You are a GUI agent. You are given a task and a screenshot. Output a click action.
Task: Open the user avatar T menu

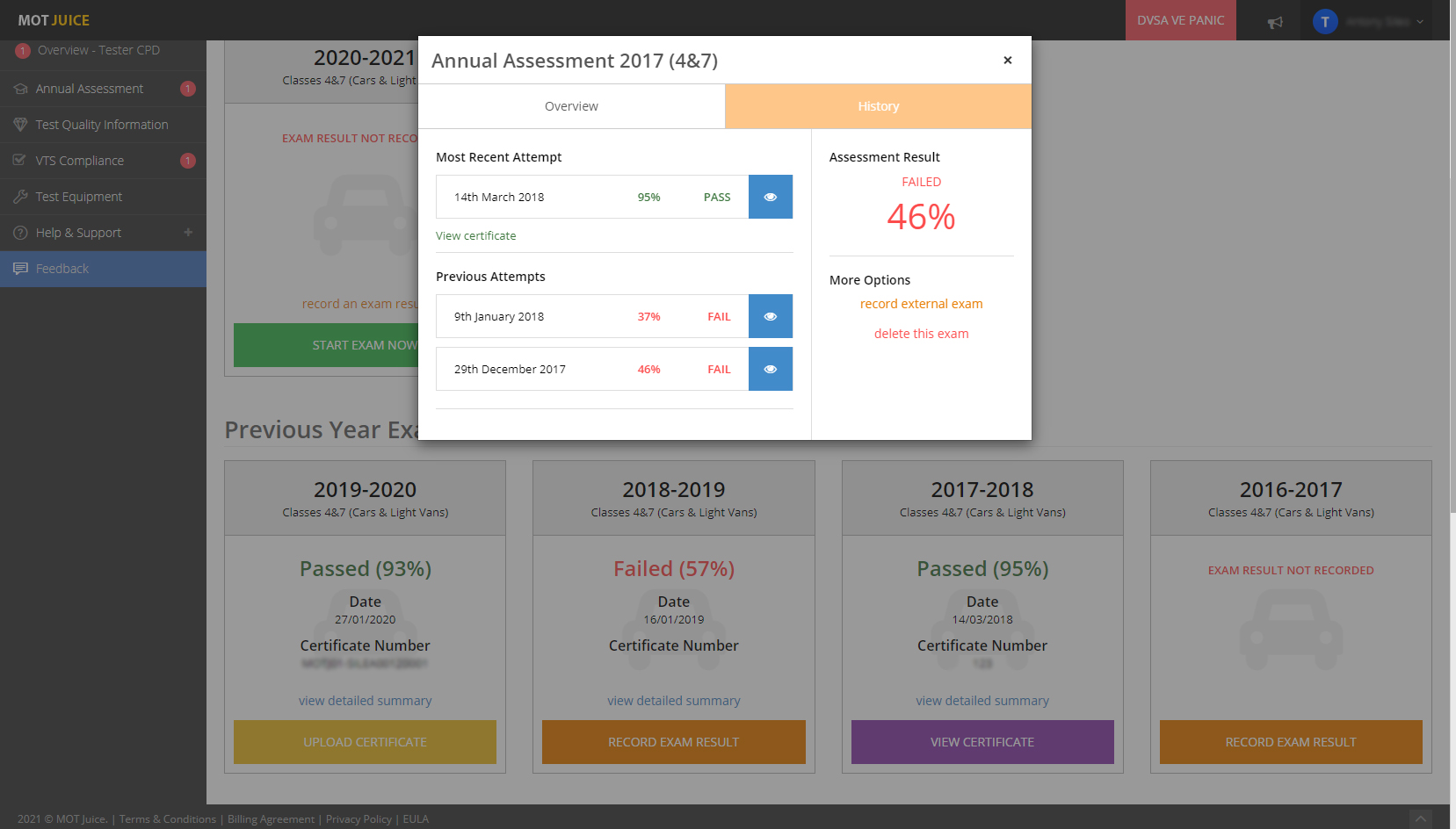click(x=1325, y=21)
